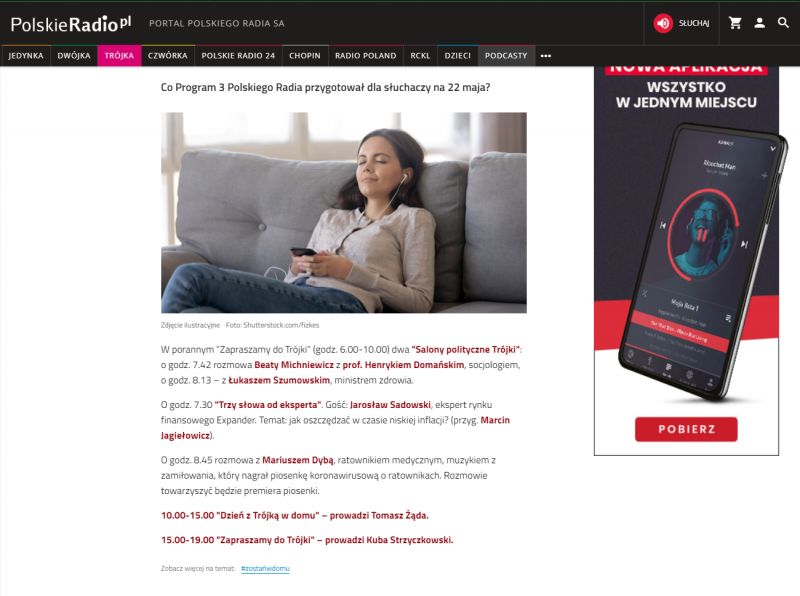Click the Pobierz download button
800x596 pixels.
tap(686, 429)
